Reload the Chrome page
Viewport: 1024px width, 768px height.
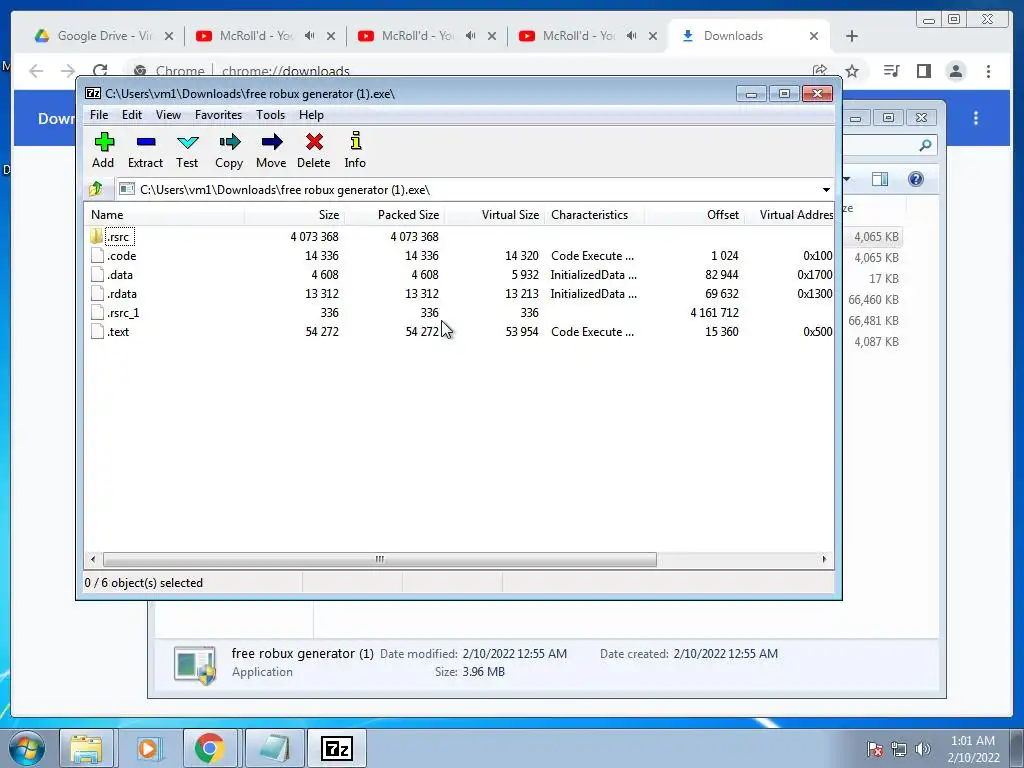[100, 71]
